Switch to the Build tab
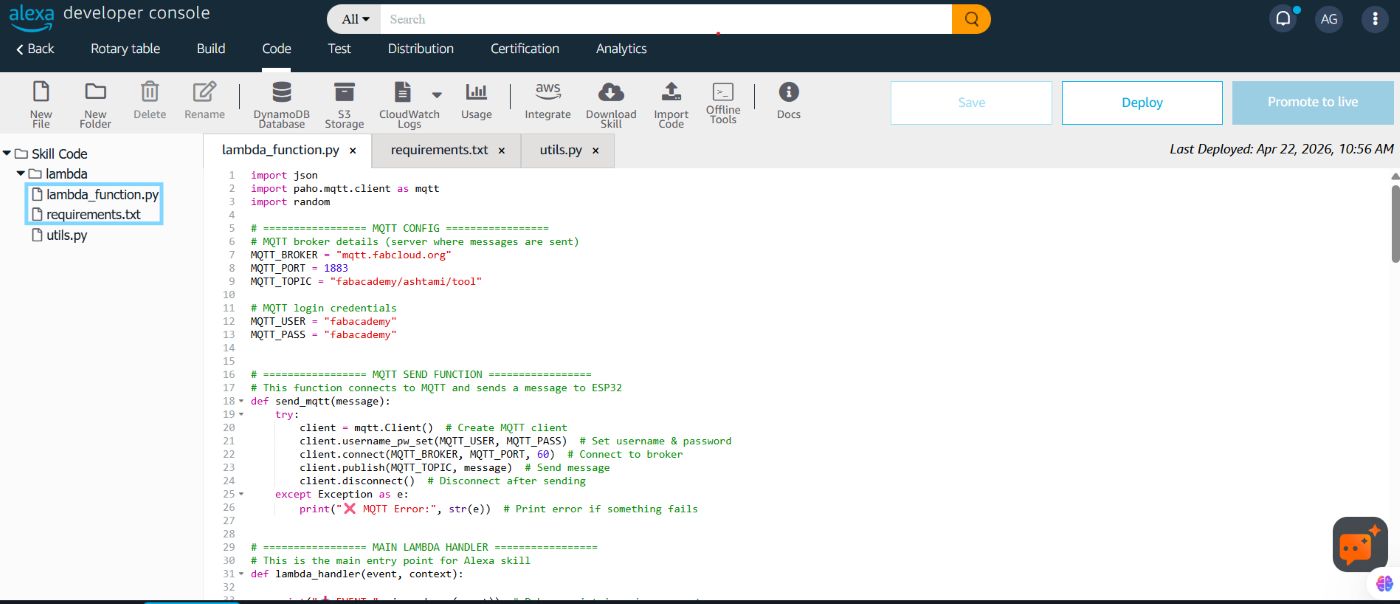Screen dimensions: 1400x604 (x=211, y=48)
